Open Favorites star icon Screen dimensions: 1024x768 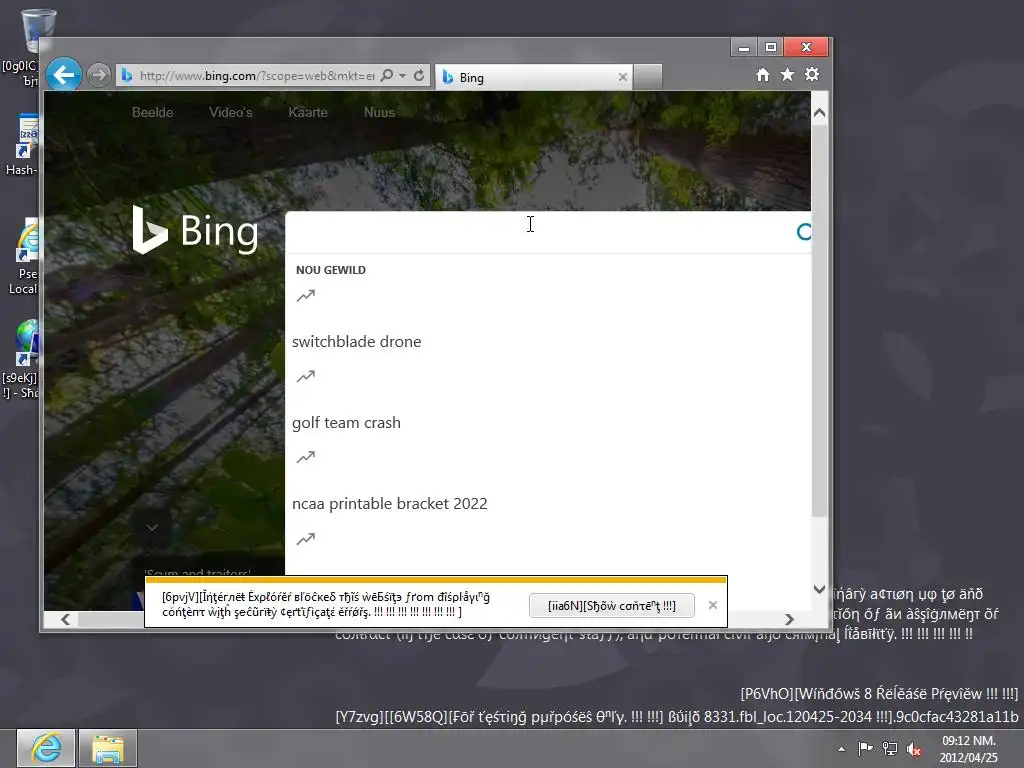tap(788, 74)
